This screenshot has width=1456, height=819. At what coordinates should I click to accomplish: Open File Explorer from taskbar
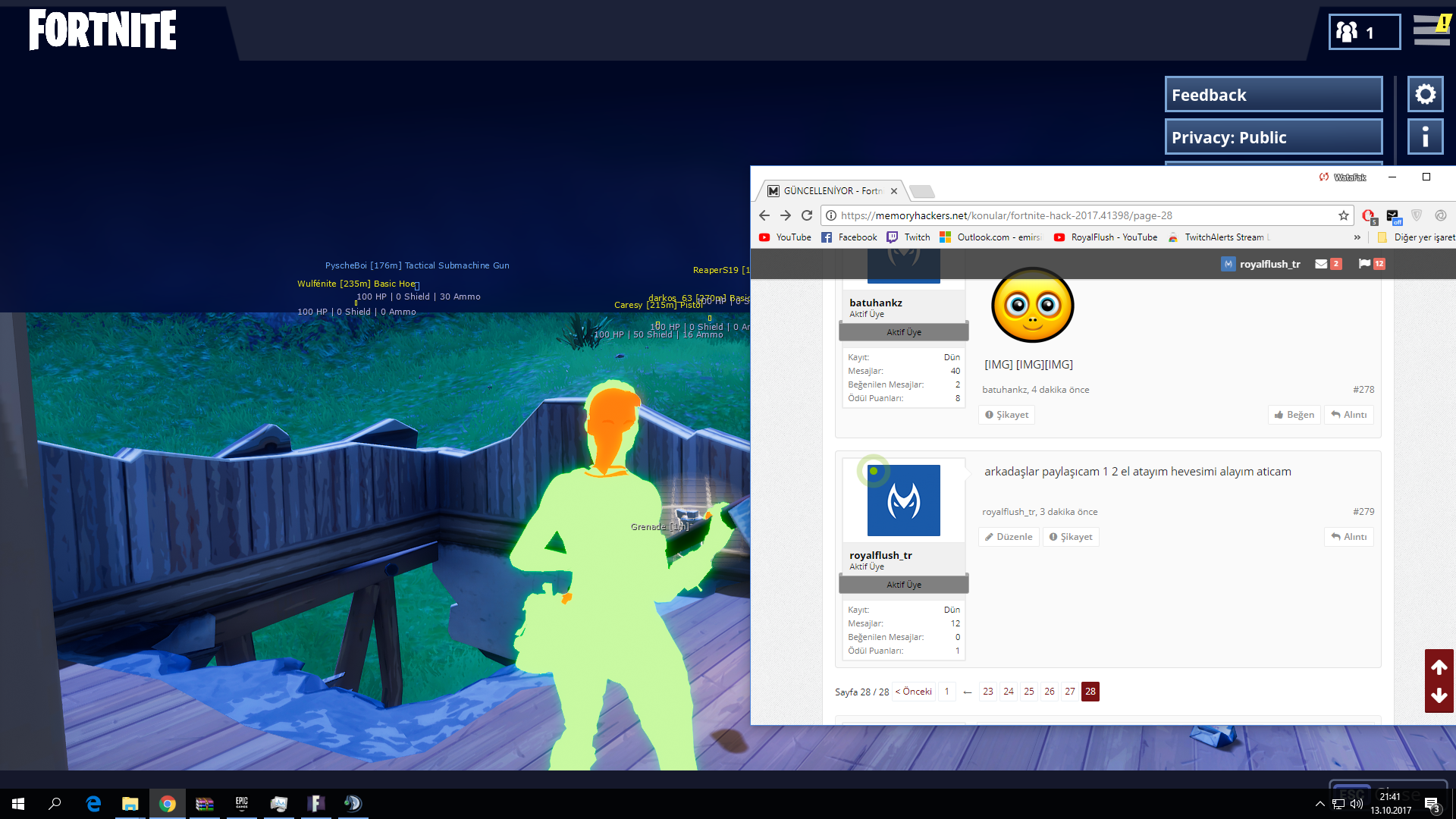pos(130,804)
